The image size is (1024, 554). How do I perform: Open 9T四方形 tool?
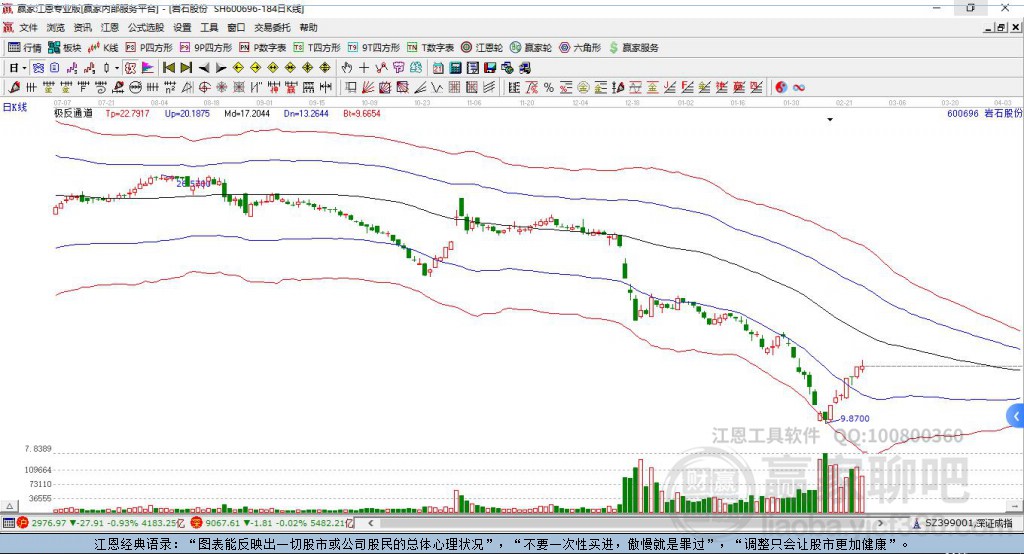point(374,48)
